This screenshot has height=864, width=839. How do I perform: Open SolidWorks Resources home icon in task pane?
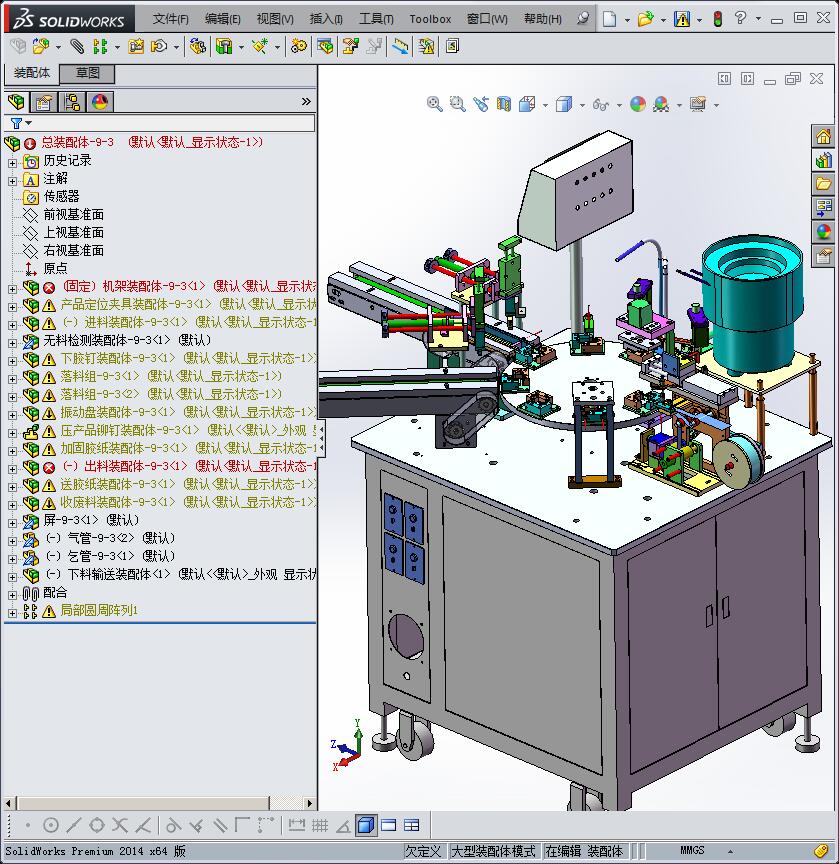pyautogui.click(x=823, y=137)
